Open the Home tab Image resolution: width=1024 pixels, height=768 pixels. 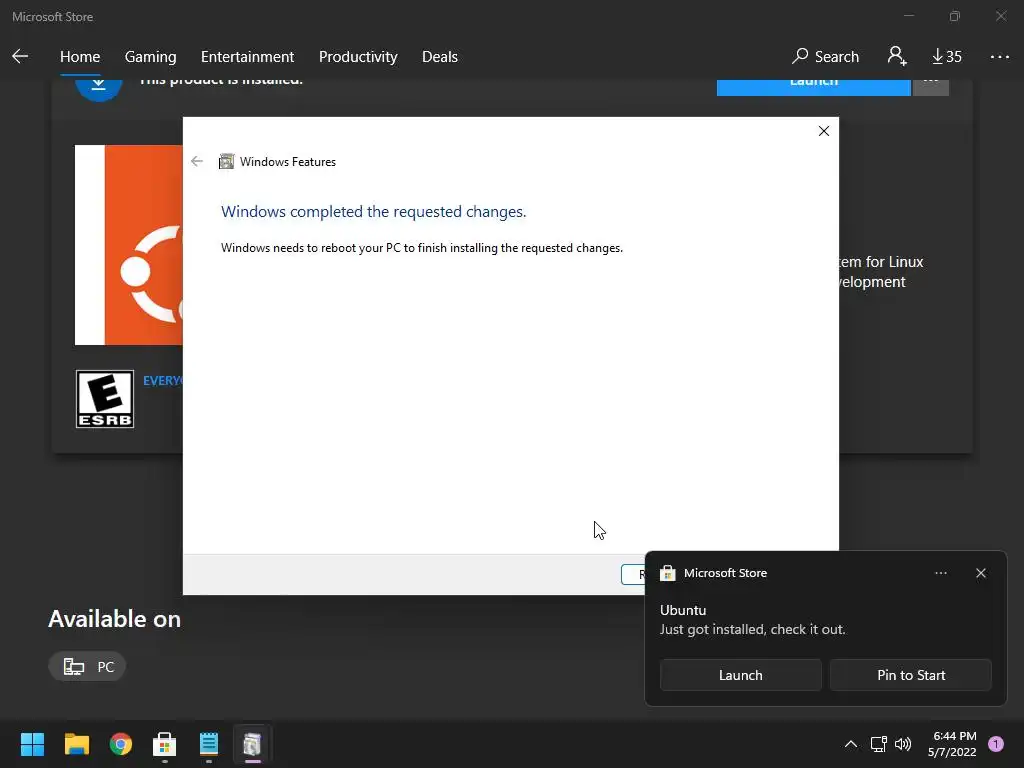tap(80, 57)
